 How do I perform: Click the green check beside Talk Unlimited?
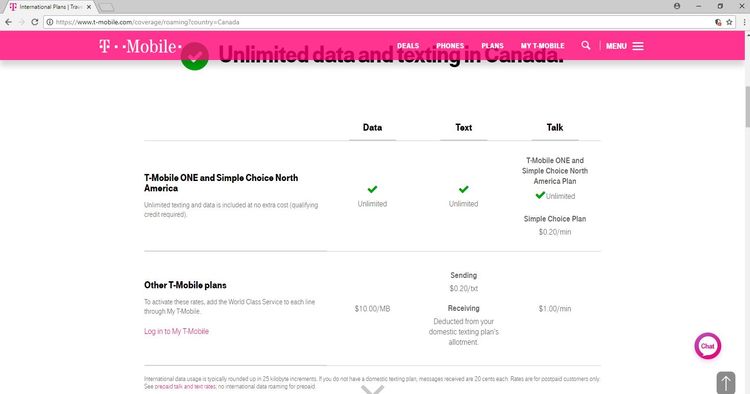[540, 195]
